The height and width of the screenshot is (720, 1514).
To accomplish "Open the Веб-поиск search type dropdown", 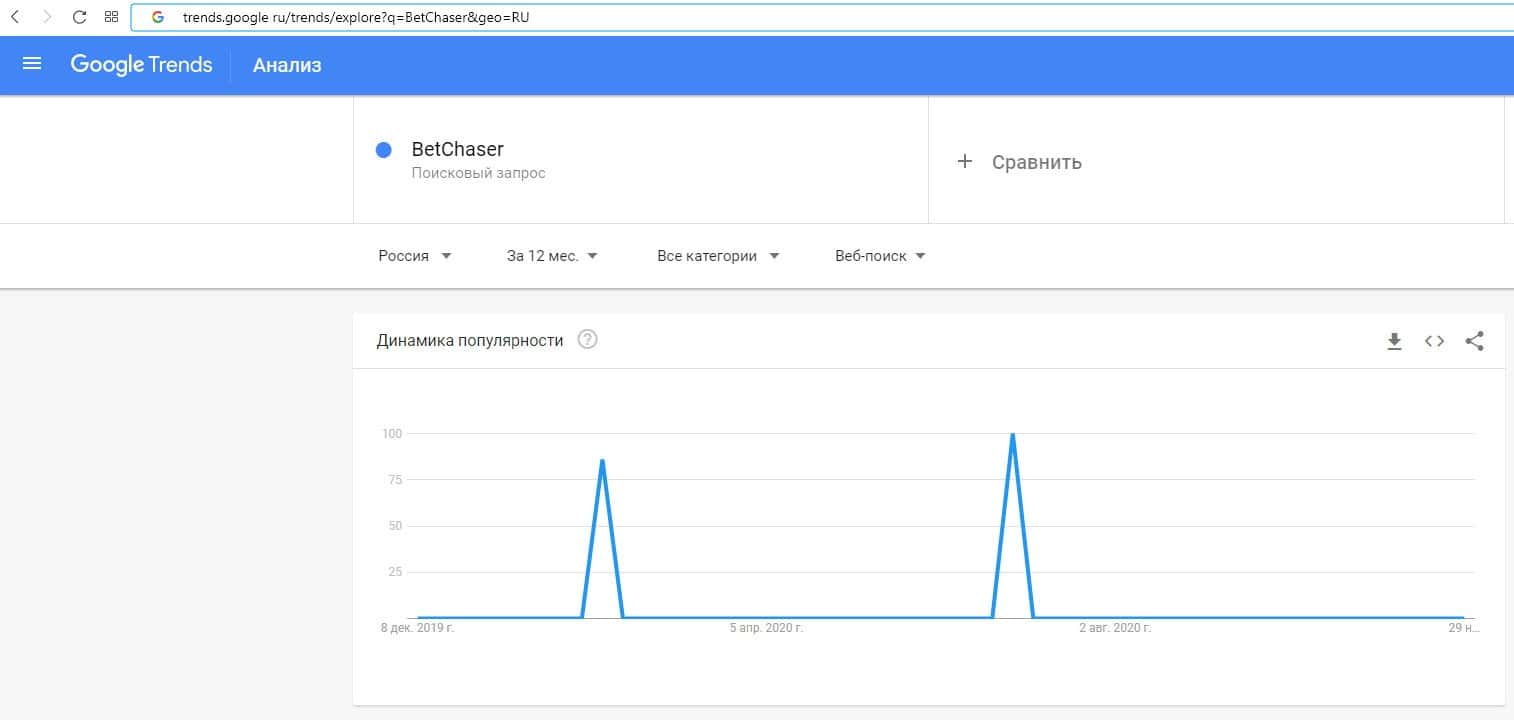I will tap(880, 256).
